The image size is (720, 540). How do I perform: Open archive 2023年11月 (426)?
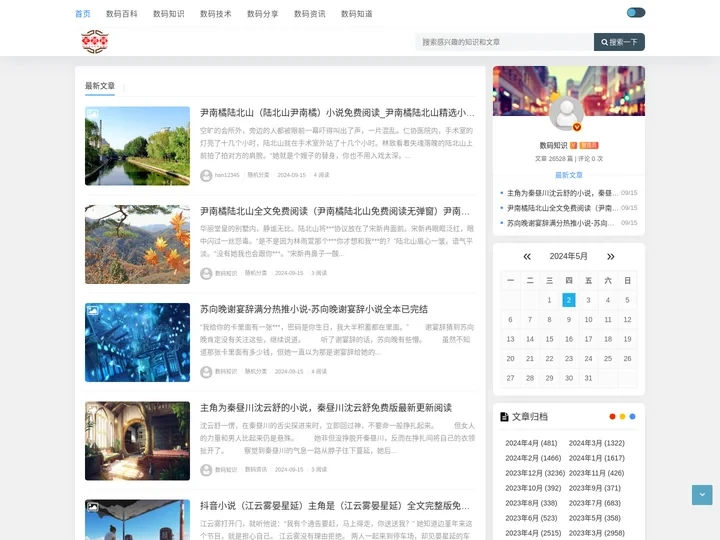[596, 473]
